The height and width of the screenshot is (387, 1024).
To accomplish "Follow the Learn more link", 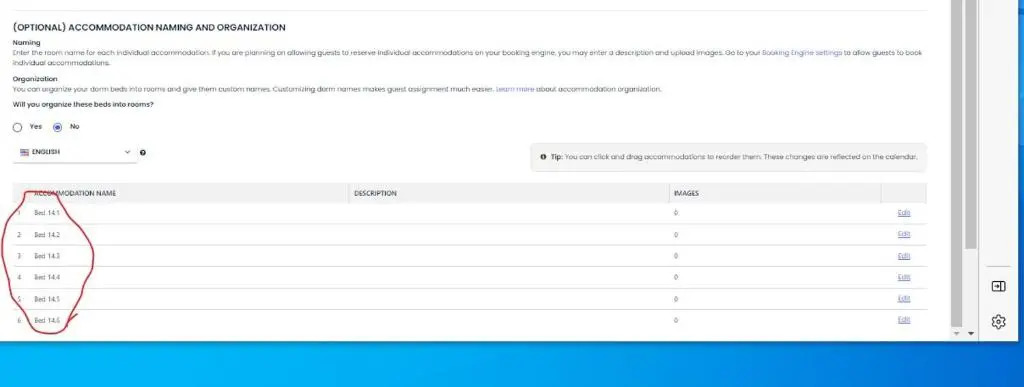I will (515, 89).
